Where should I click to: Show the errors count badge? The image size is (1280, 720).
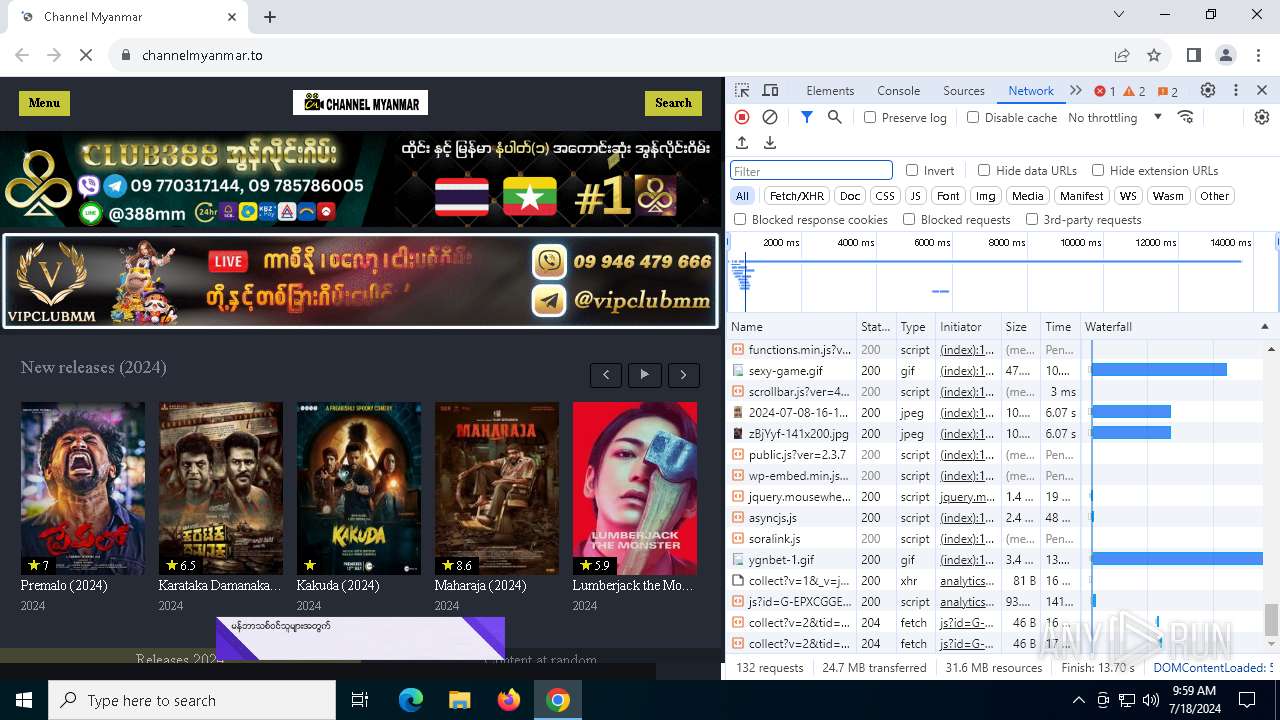[1105, 91]
